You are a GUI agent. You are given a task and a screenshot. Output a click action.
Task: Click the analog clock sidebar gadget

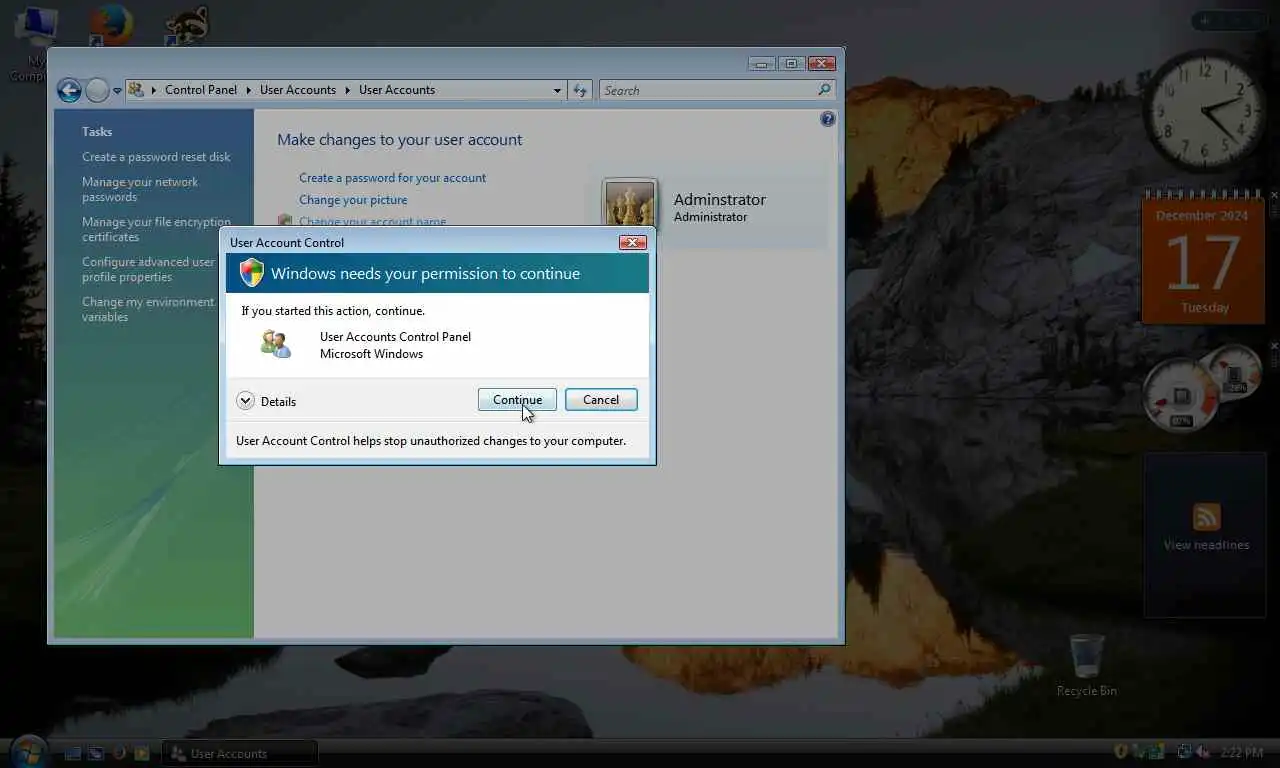click(1205, 111)
